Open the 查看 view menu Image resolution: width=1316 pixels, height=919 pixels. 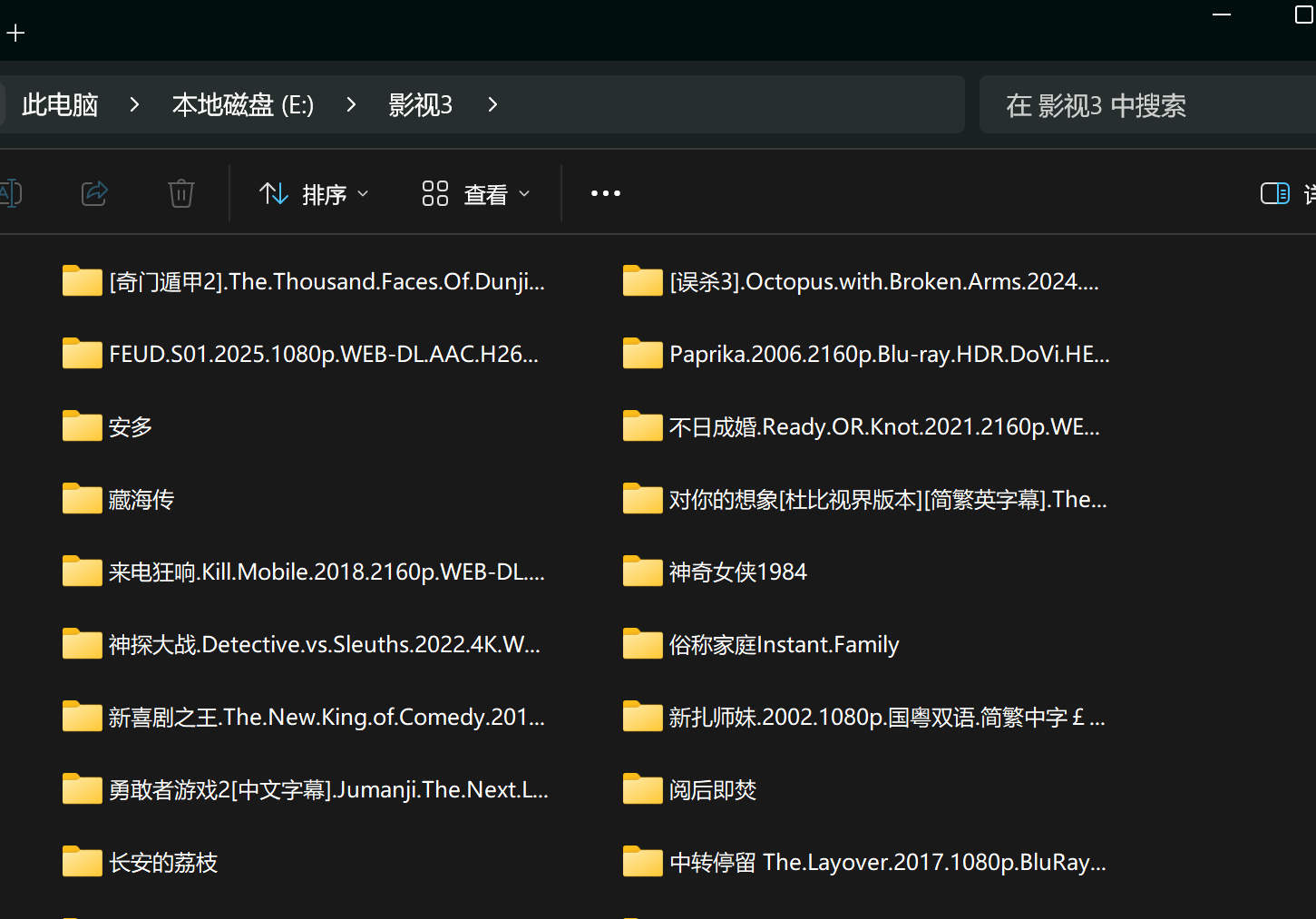click(x=476, y=194)
